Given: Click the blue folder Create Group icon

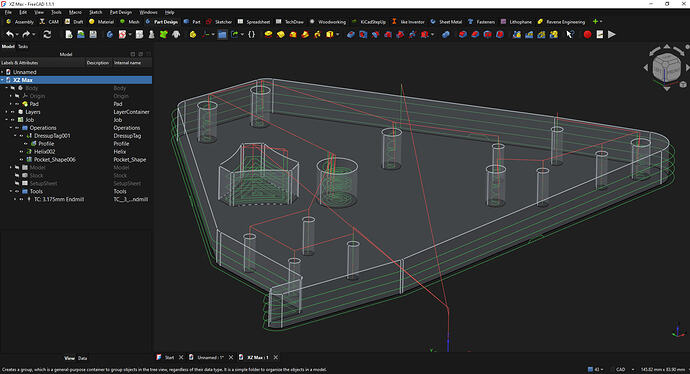Looking at the screenshot, I should [222, 34].
